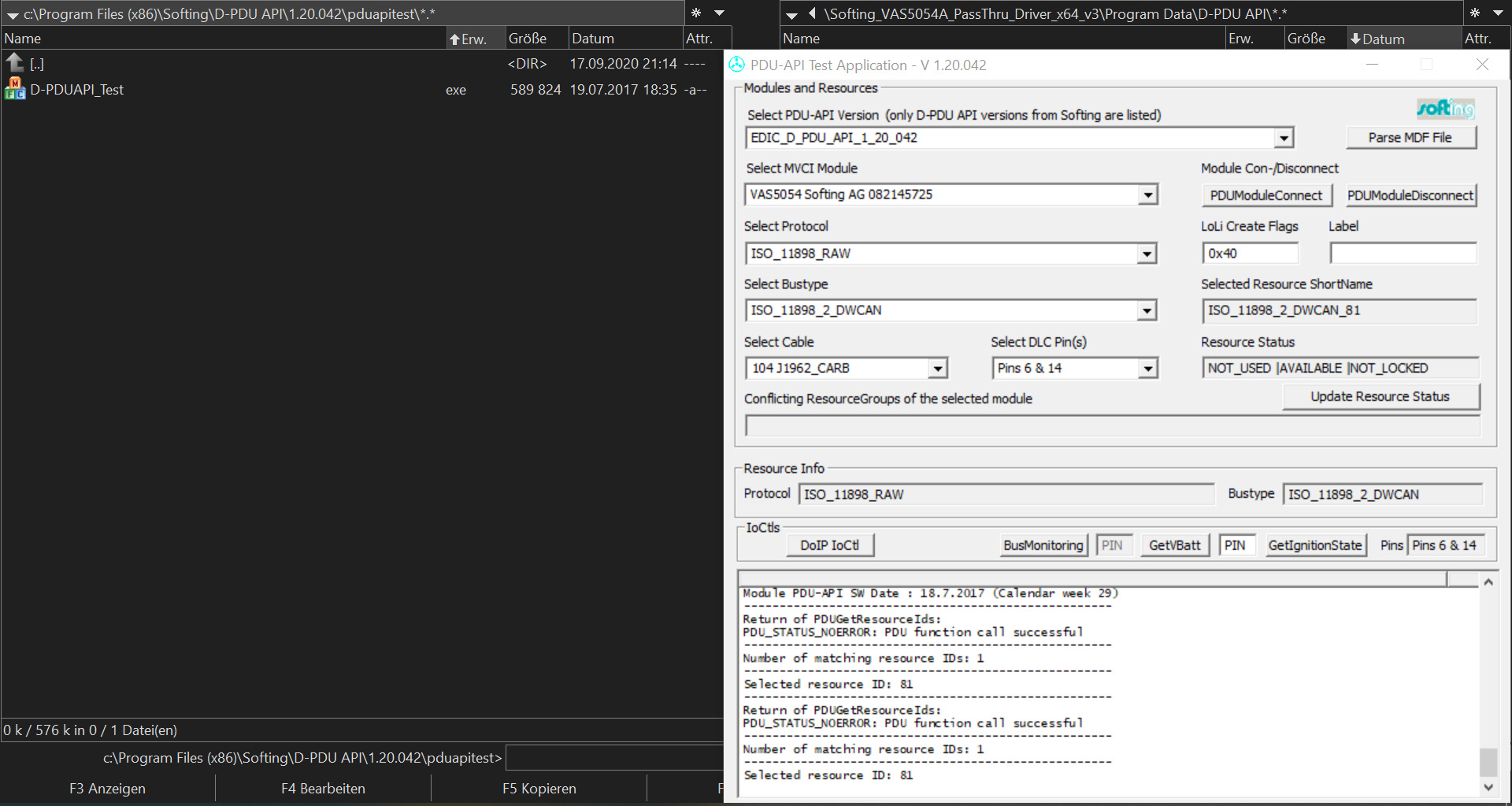Click F3 Anzeigen function button
The height and width of the screenshot is (806, 1512).
(108, 788)
